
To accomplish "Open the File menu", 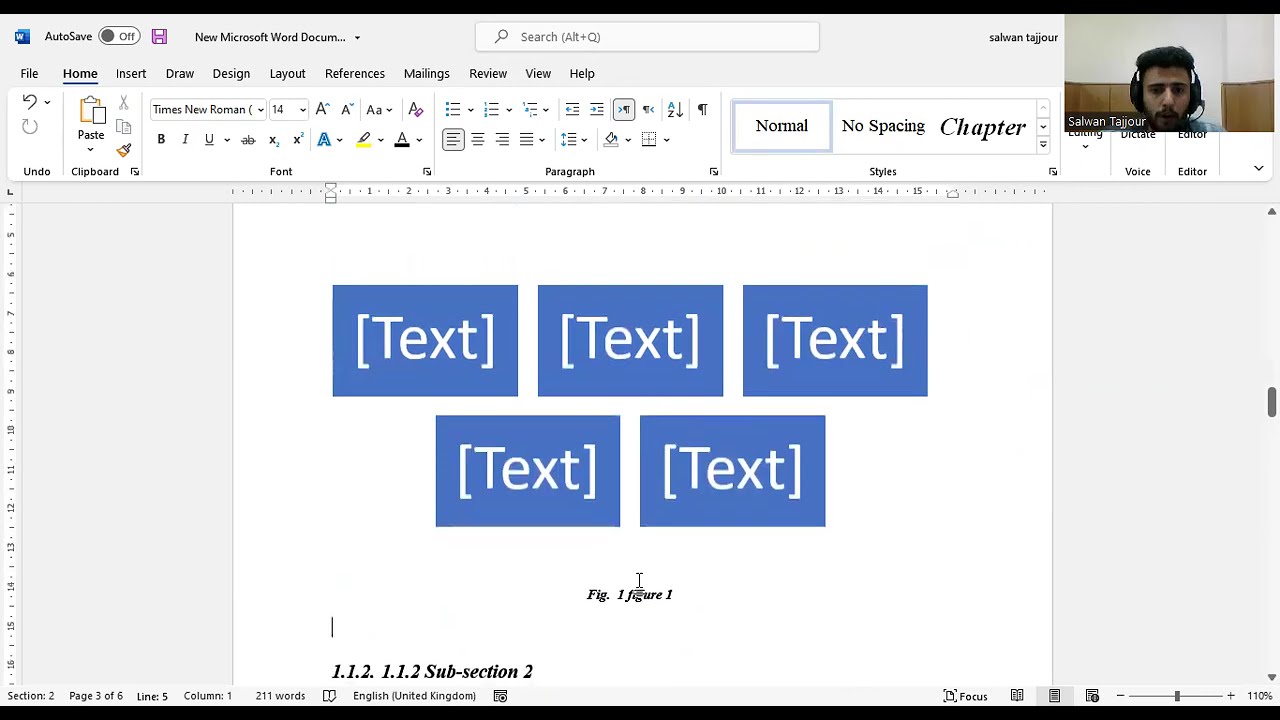I will click(29, 73).
